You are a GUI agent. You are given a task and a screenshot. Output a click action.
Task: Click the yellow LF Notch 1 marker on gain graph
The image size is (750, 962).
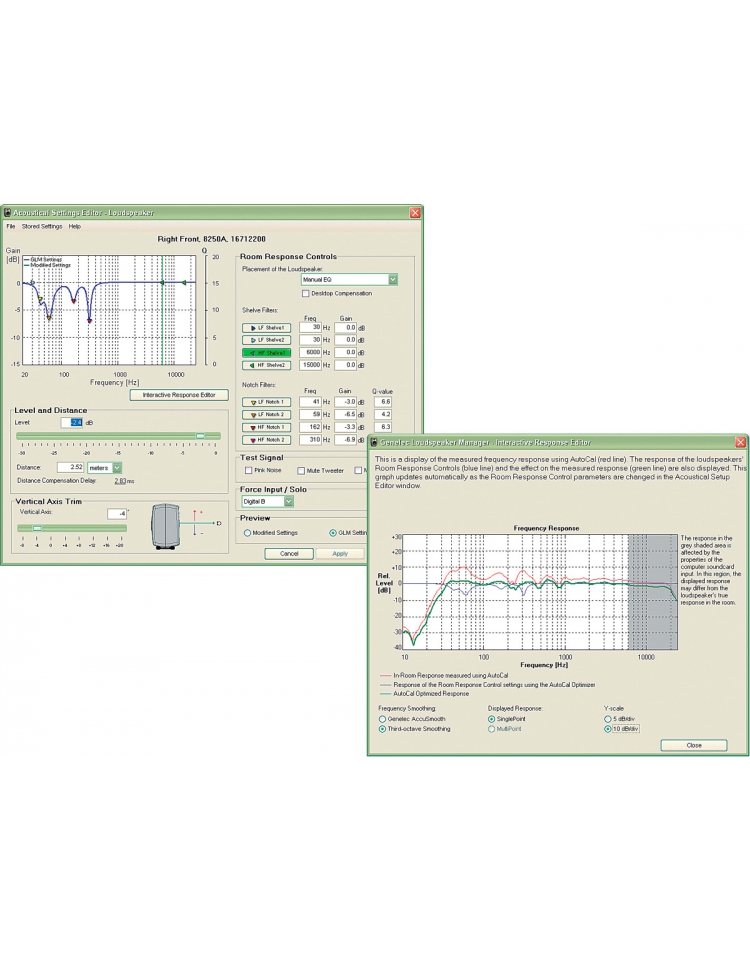point(41,299)
